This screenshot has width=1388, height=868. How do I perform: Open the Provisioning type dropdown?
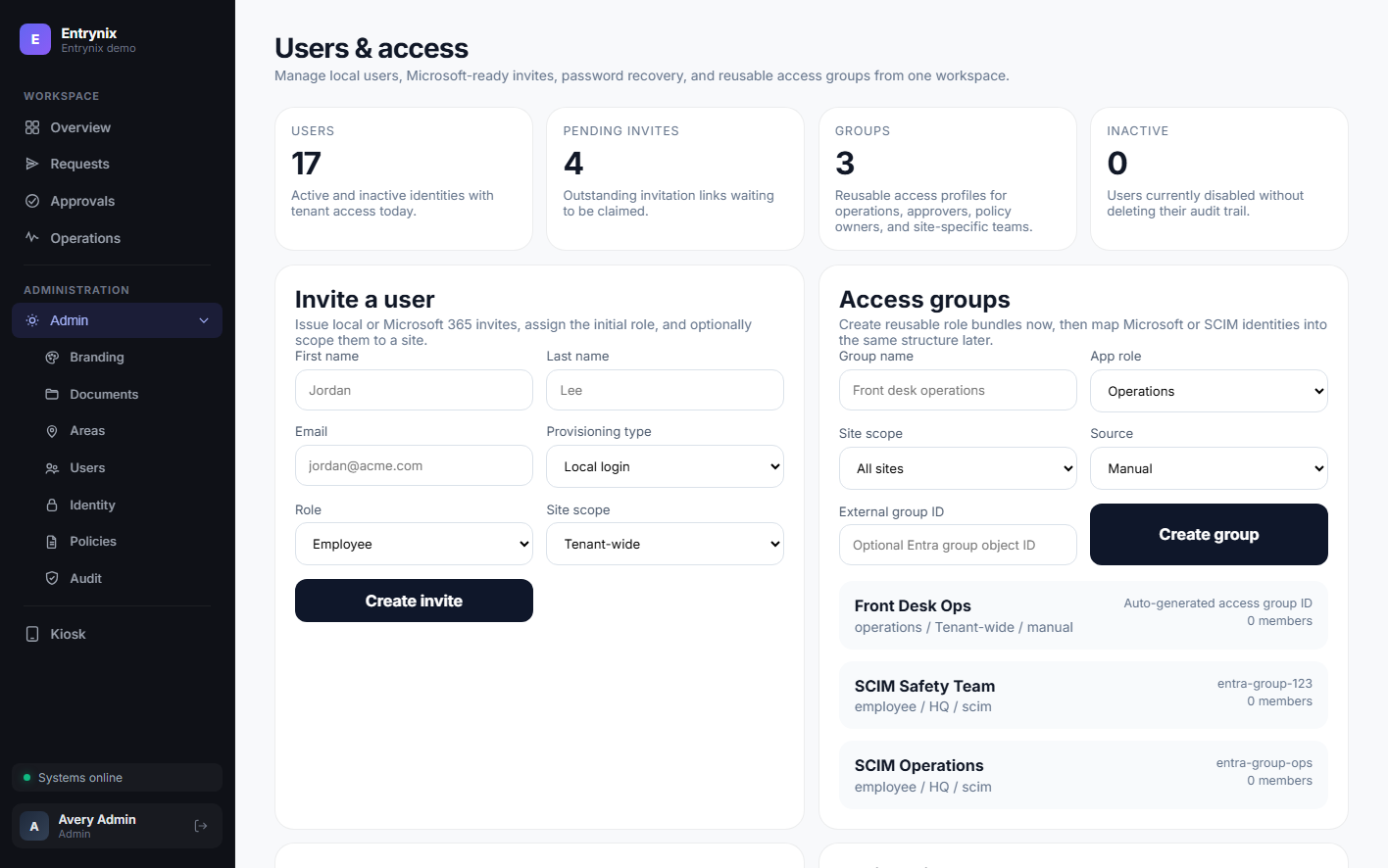point(665,466)
